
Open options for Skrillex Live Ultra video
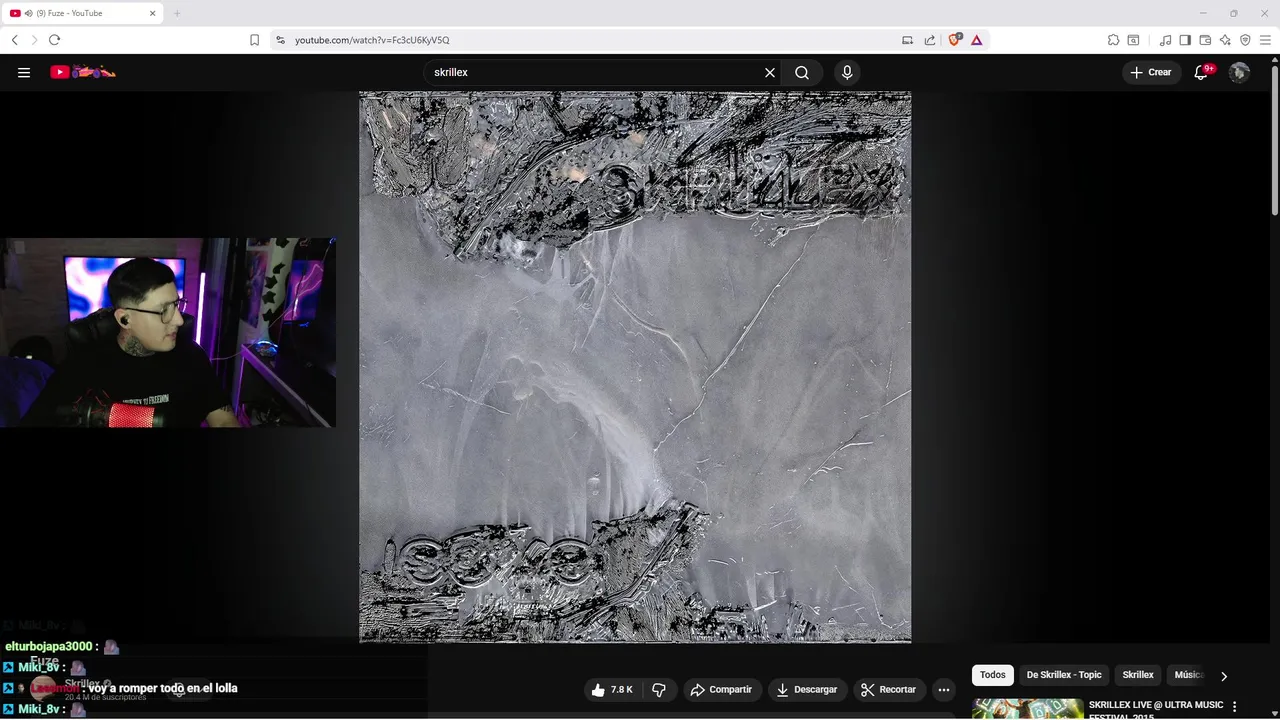click(x=1234, y=707)
